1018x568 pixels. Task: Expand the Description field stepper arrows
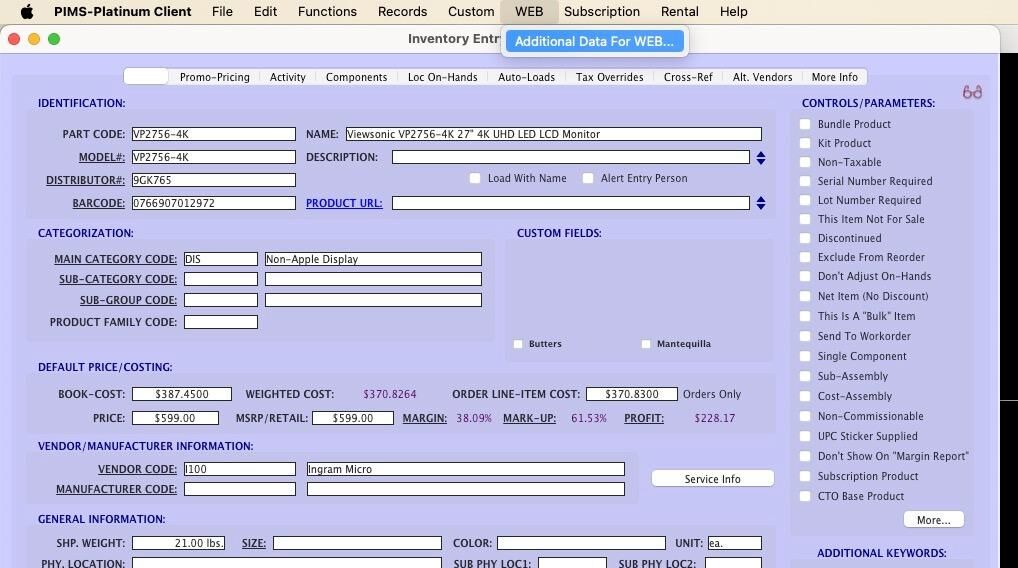click(761, 157)
